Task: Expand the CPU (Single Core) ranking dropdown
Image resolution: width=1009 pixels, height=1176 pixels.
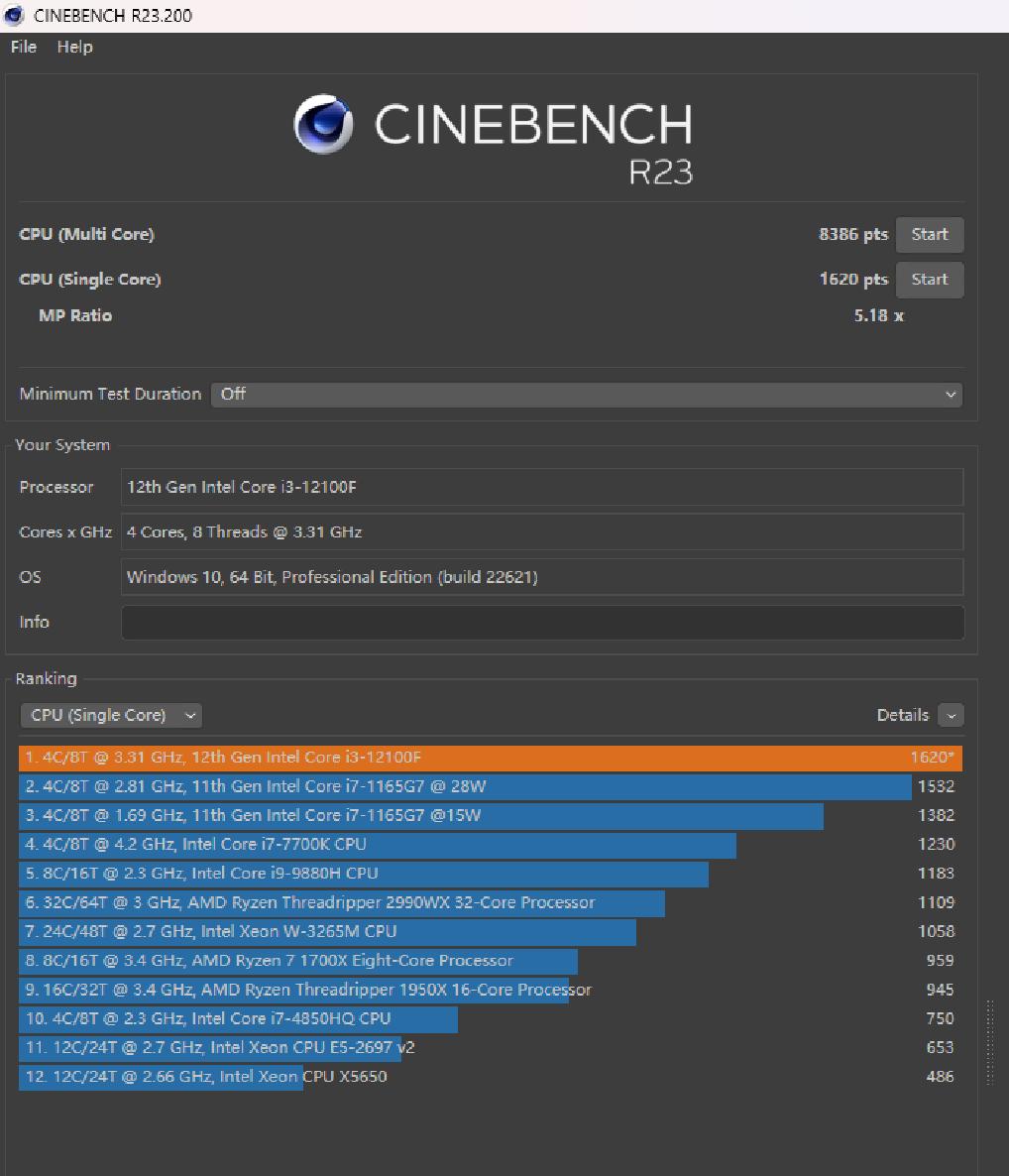Action: click(x=111, y=715)
